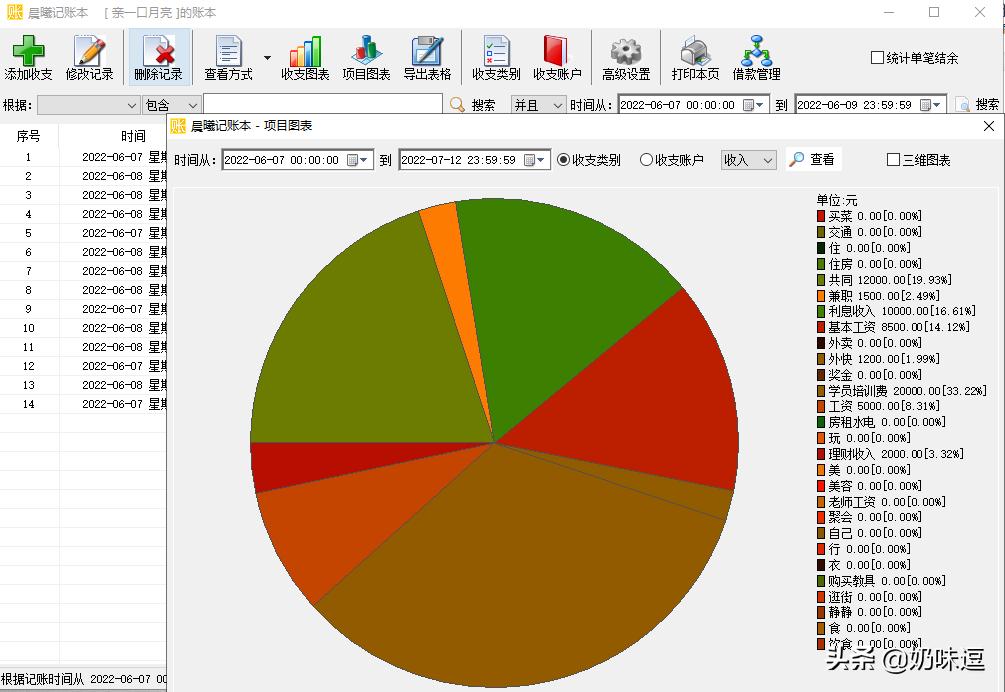Minimize the main 晨曦记账本 window
Viewport: 1005px width, 692px height.
pos(888,12)
